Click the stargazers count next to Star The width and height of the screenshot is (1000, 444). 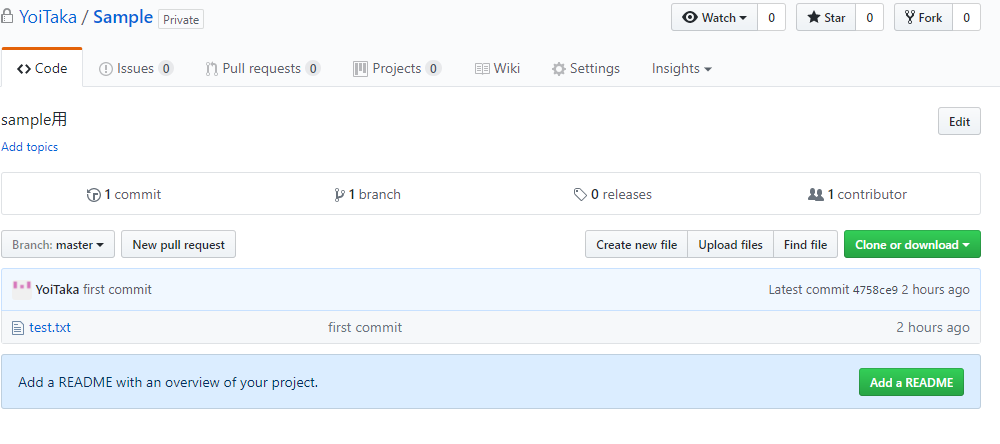coord(869,17)
